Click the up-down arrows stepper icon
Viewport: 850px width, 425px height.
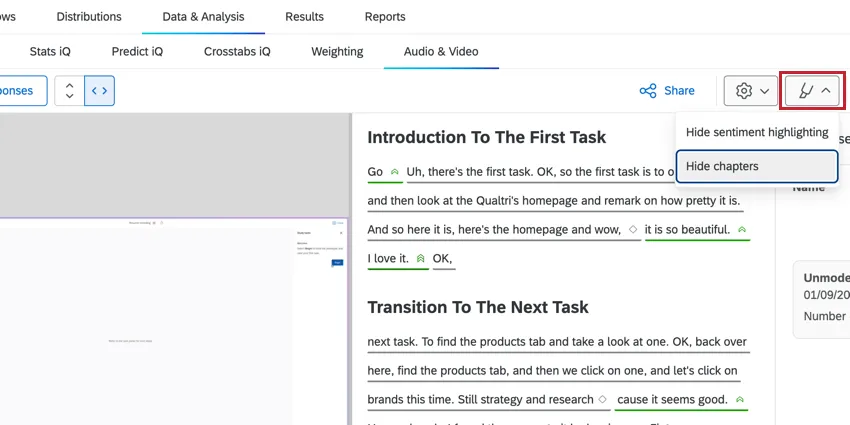pos(69,91)
